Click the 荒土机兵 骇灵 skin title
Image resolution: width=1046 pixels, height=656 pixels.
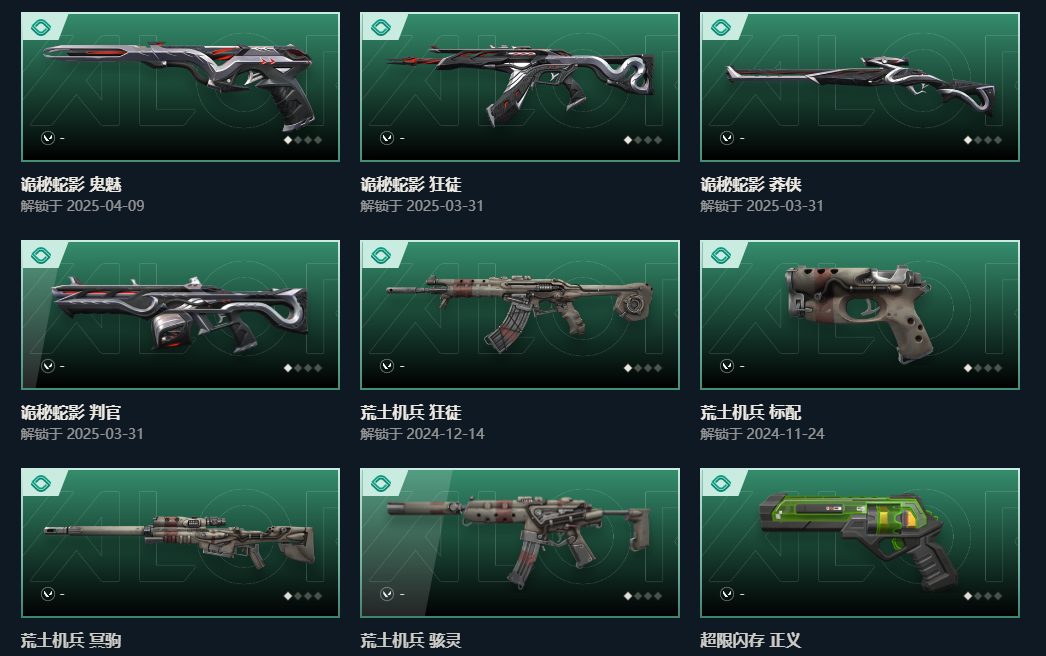(x=411, y=641)
